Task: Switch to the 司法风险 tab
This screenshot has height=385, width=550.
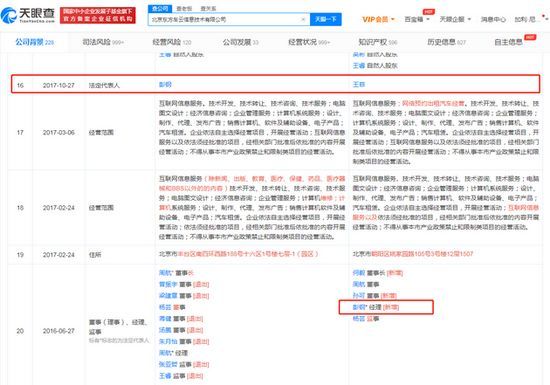Action: pos(103,42)
